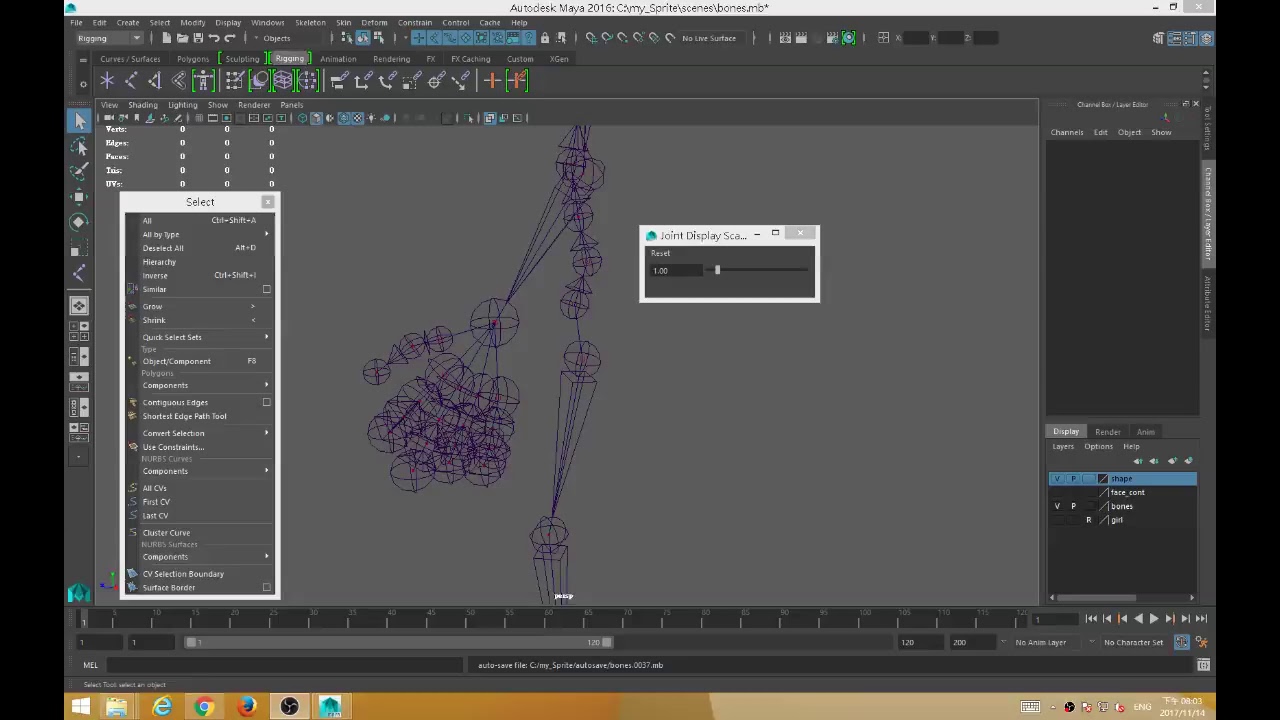Select the arrow Select tool in toolbox
Image resolution: width=1280 pixels, height=720 pixels.
(x=80, y=121)
